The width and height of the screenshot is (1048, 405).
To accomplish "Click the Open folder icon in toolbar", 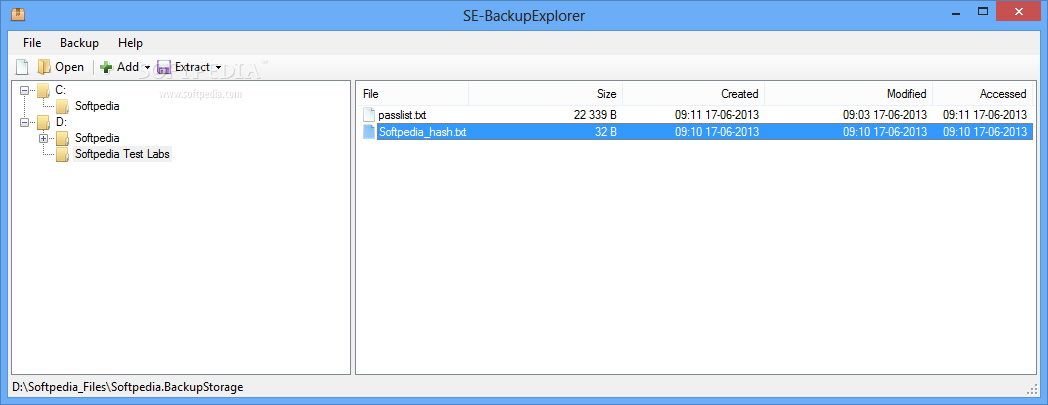I will coord(44,67).
